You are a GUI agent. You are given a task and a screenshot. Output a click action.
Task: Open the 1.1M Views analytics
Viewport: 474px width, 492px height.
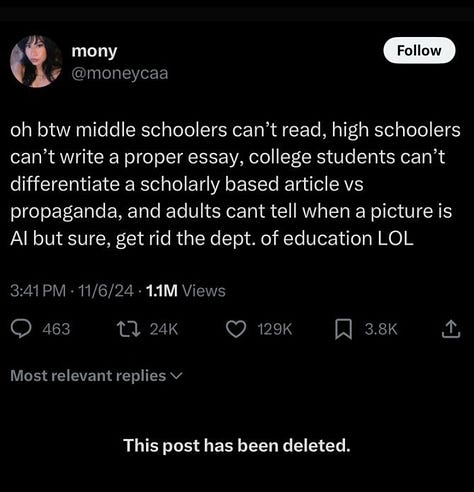pyautogui.click(x=186, y=291)
